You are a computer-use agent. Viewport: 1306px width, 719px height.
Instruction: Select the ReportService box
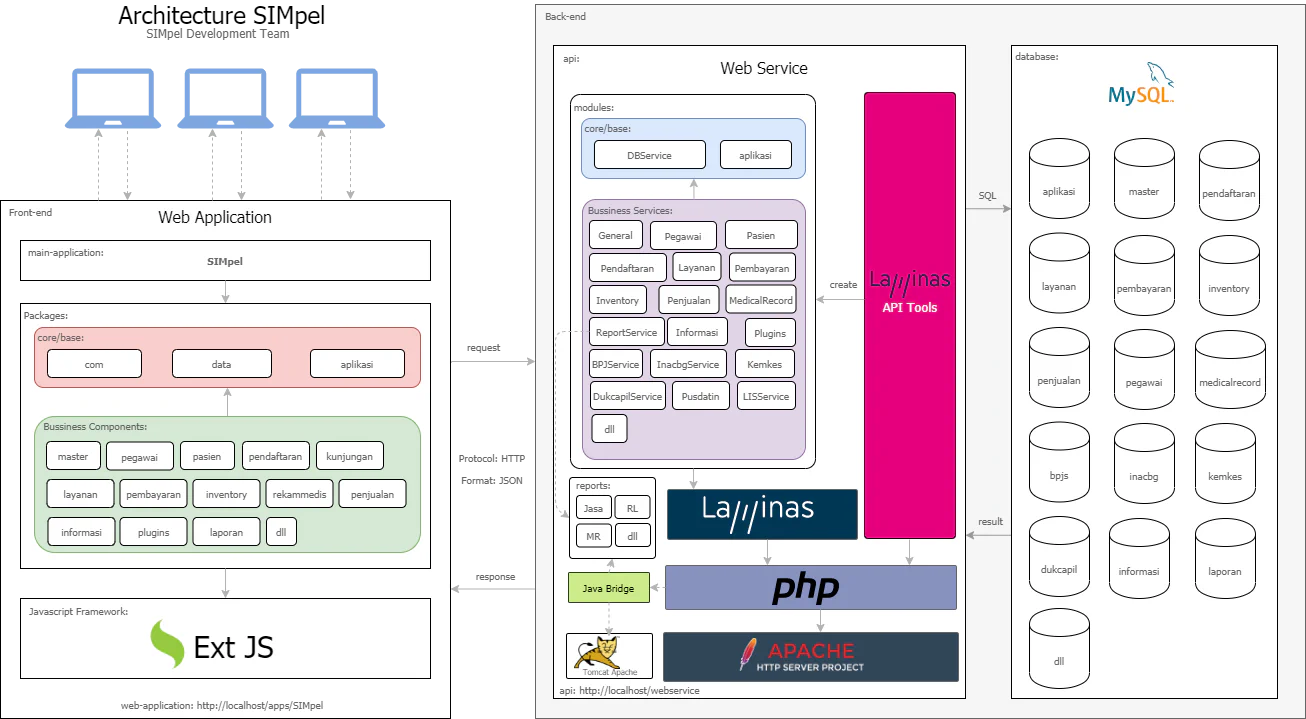pyautogui.click(x=626, y=332)
